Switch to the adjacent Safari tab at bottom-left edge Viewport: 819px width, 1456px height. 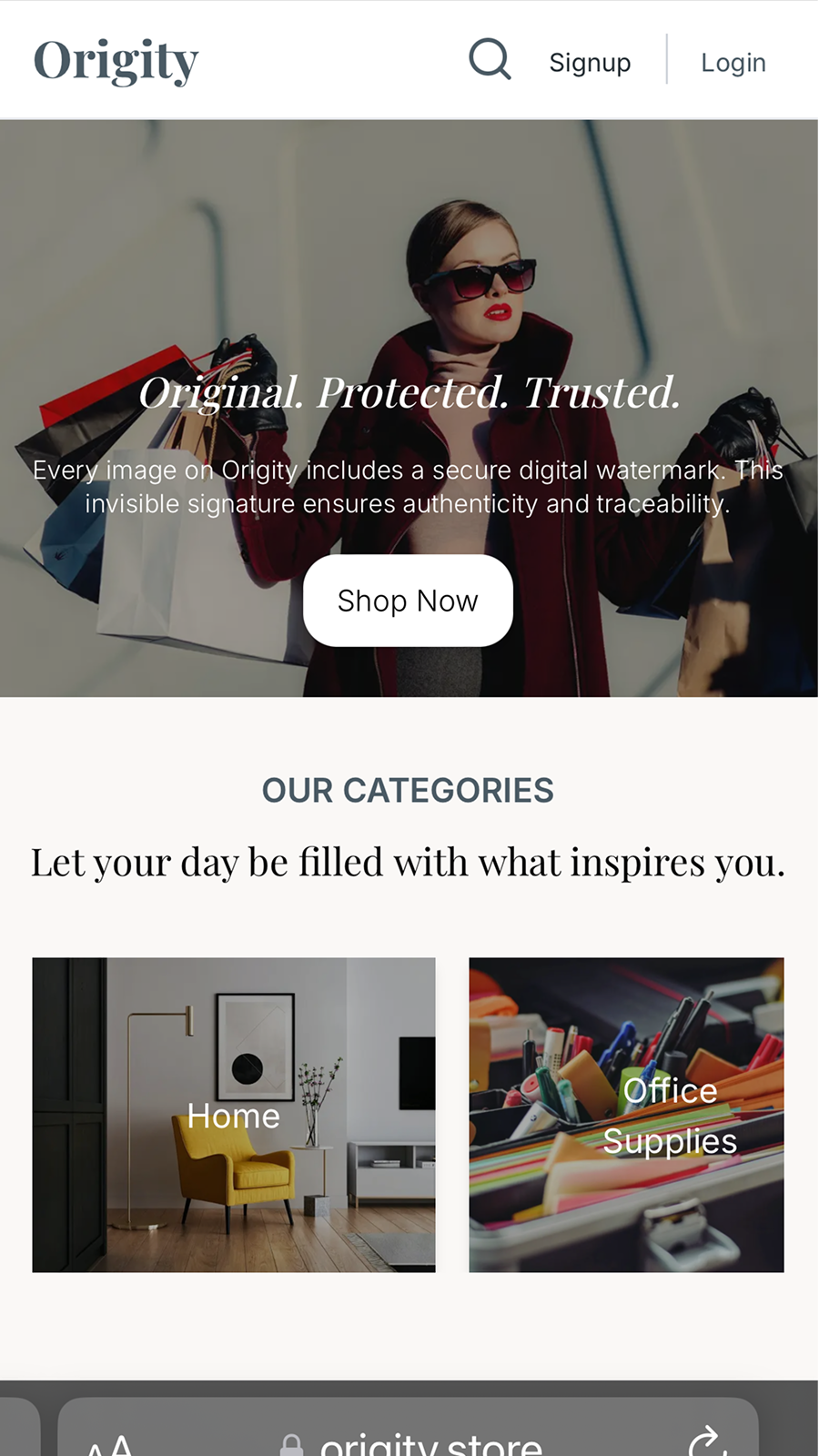click(18, 1429)
